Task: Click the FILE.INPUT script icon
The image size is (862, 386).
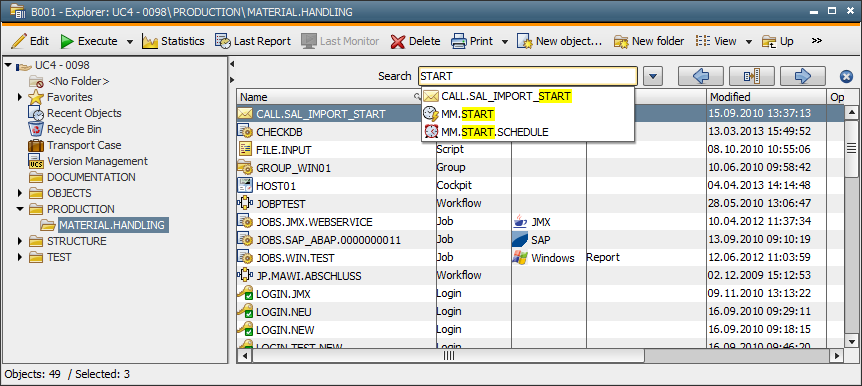Action: [244, 149]
